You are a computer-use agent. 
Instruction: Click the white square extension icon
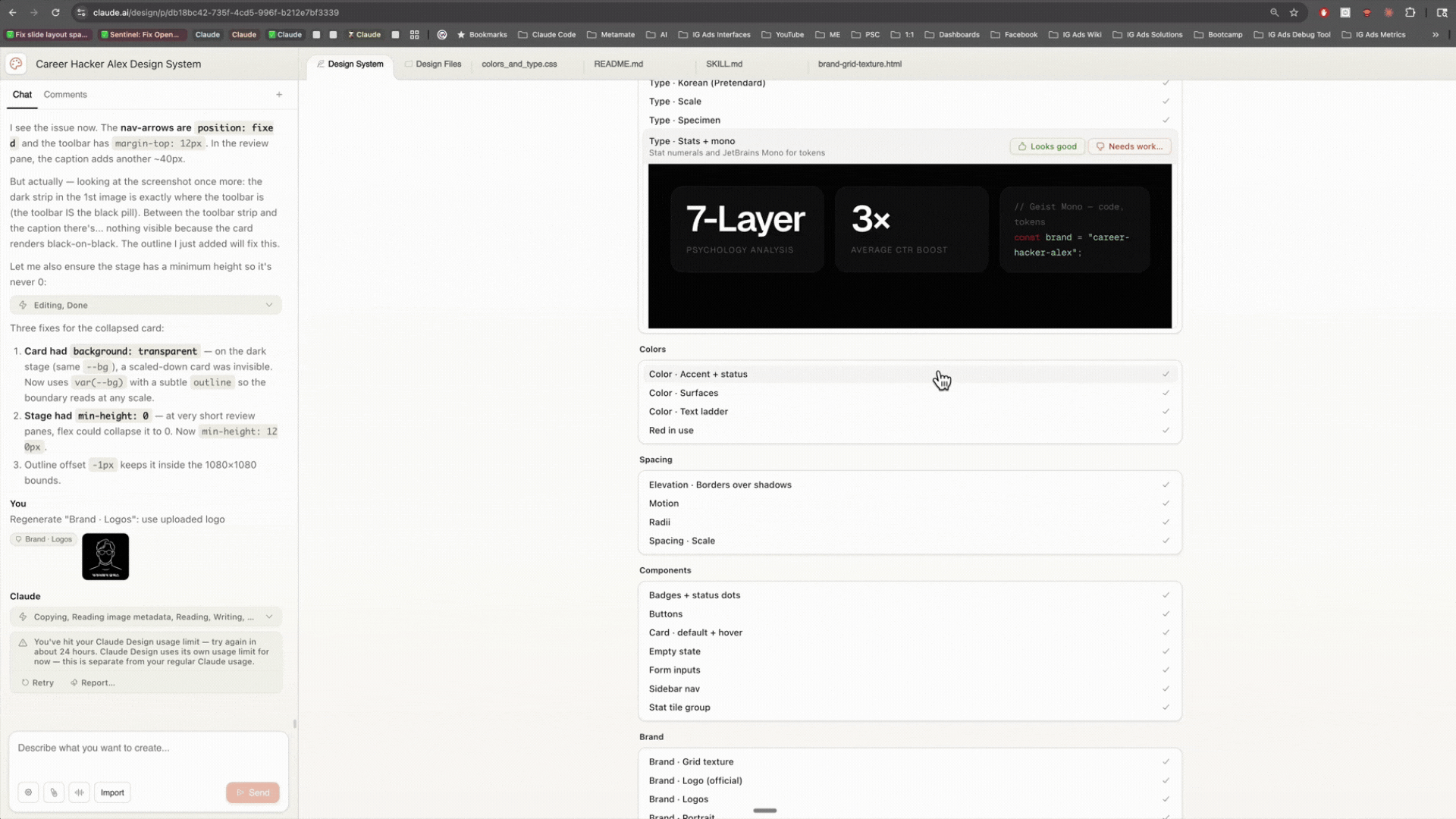(1345, 12)
